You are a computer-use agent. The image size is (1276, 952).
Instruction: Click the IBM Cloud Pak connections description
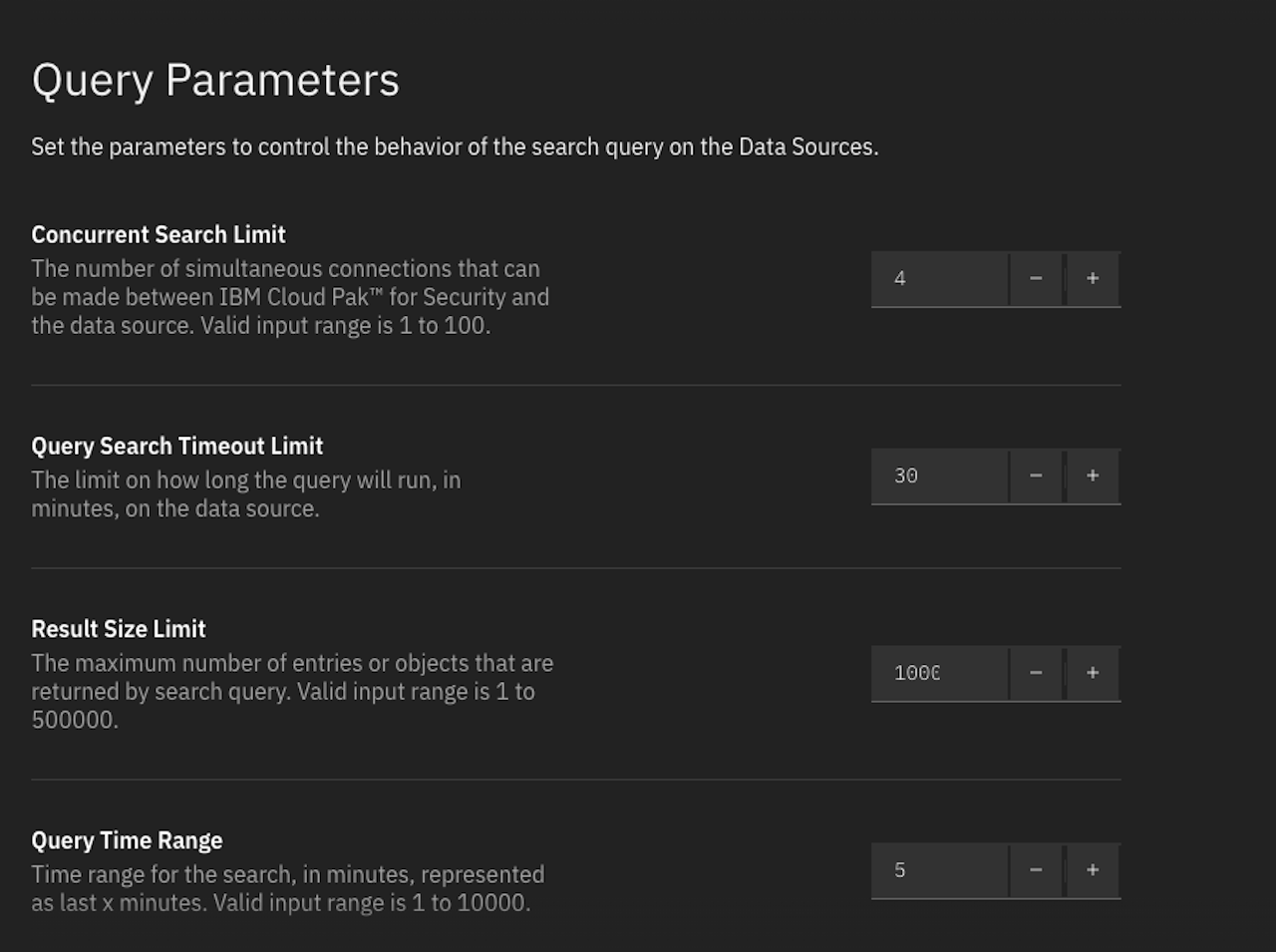pos(290,297)
